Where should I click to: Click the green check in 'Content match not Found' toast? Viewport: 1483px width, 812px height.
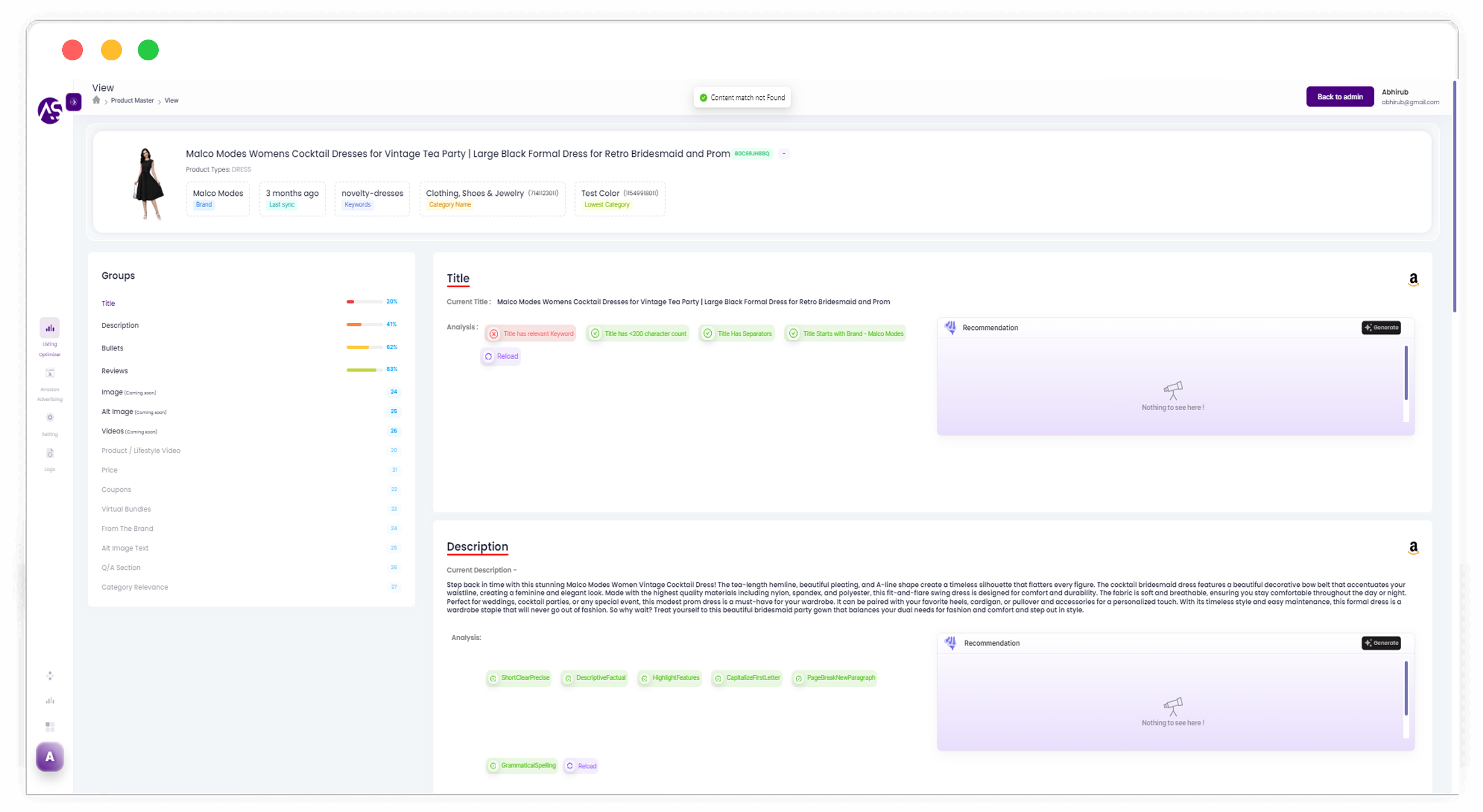point(703,98)
